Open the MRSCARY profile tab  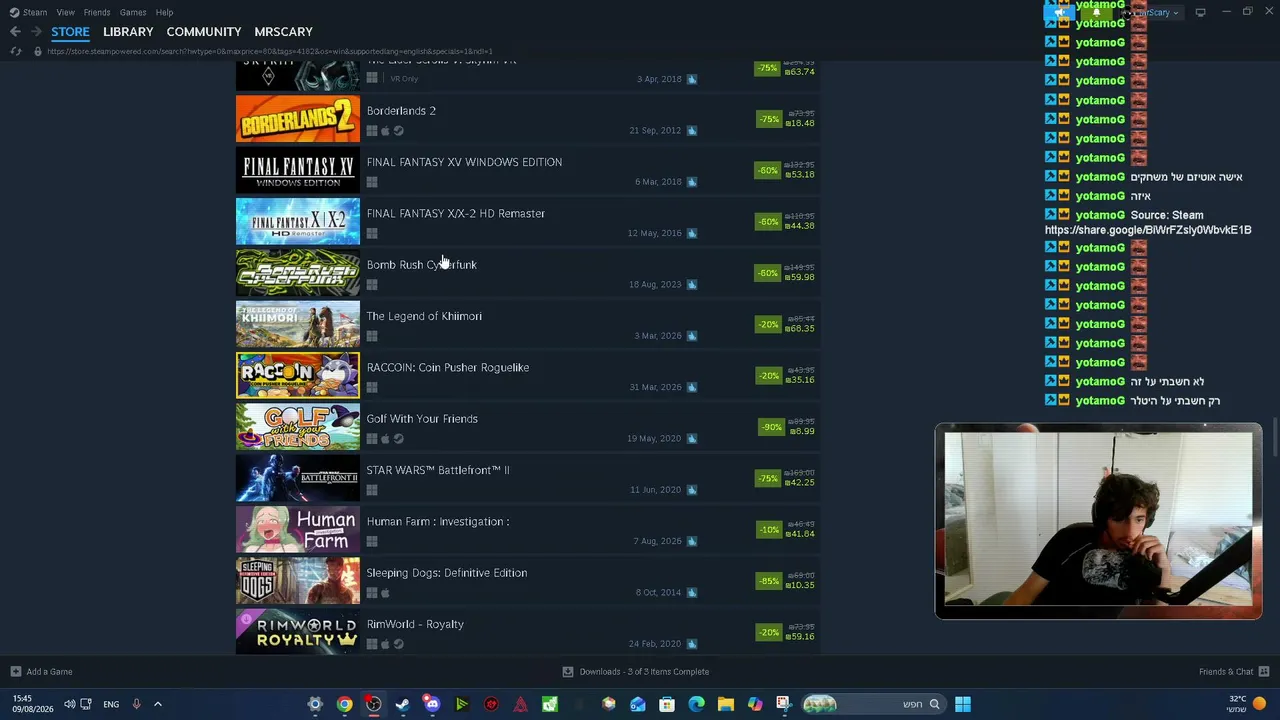pyautogui.click(x=283, y=32)
